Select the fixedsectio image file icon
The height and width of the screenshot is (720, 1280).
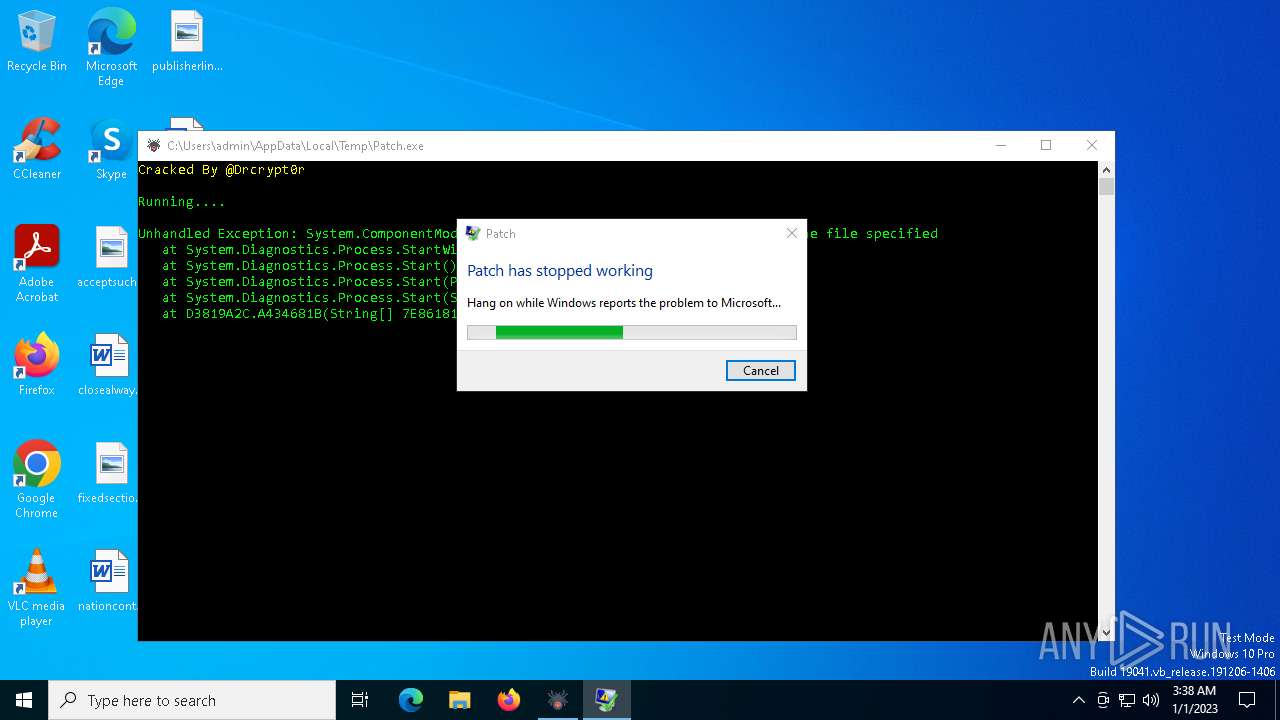[x=110, y=473]
